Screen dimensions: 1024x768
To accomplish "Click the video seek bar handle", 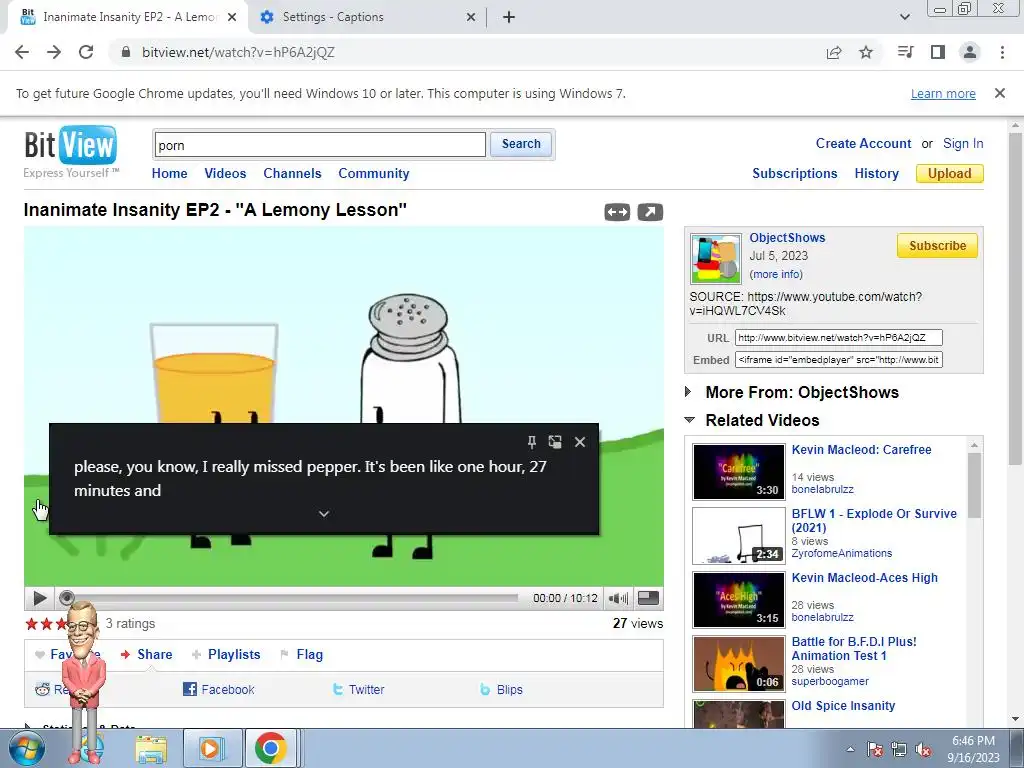I will pyautogui.click(x=67, y=598).
